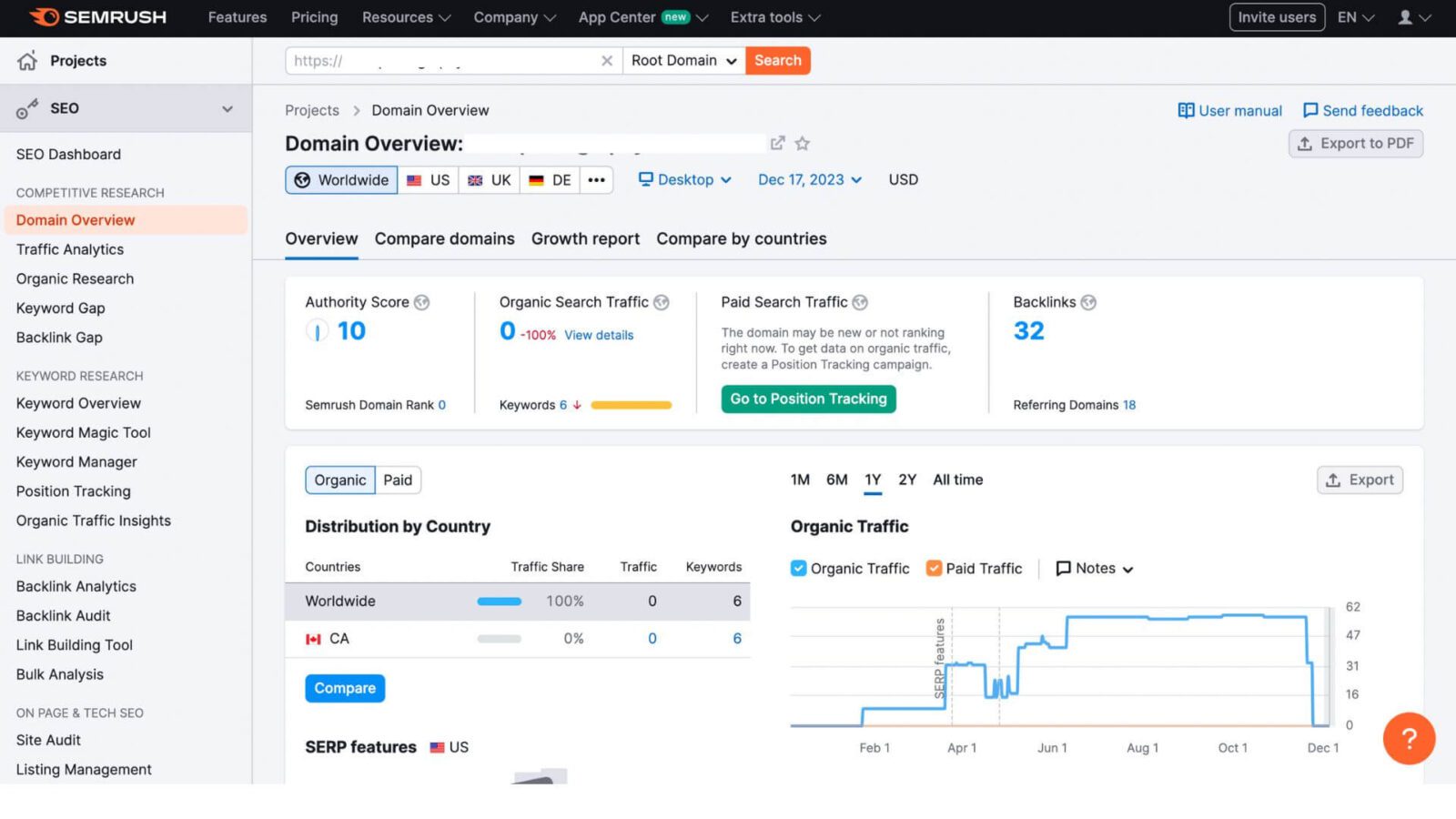The width and height of the screenshot is (1456, 819).
Task: Open View details link under Organic Search Traffic
Action: tap(598, 335)
